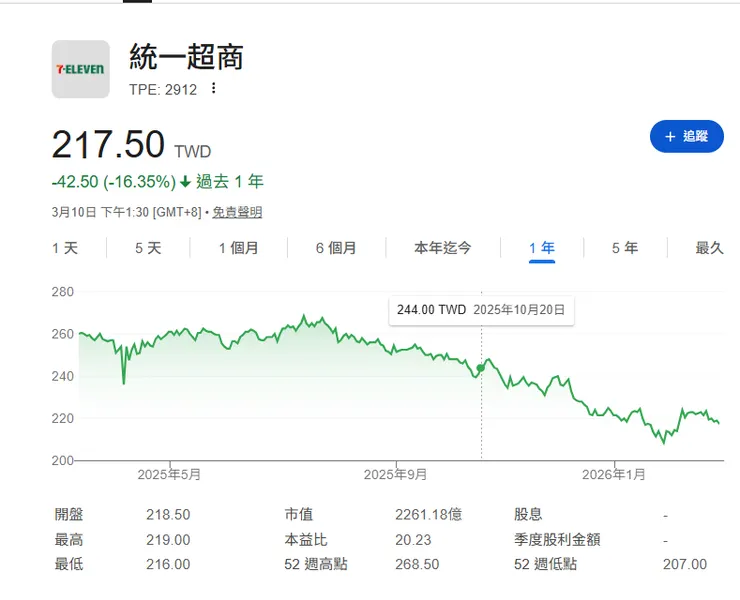Click the -42.50 (-16.35%) change text
This screenshot has width=740, height=600.
click(x=114, y=182)
